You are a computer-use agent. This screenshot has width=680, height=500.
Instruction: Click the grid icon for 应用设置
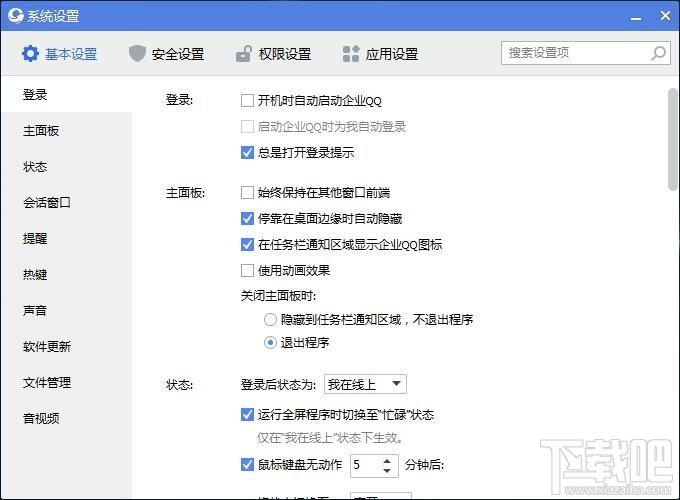pos(351,54)
